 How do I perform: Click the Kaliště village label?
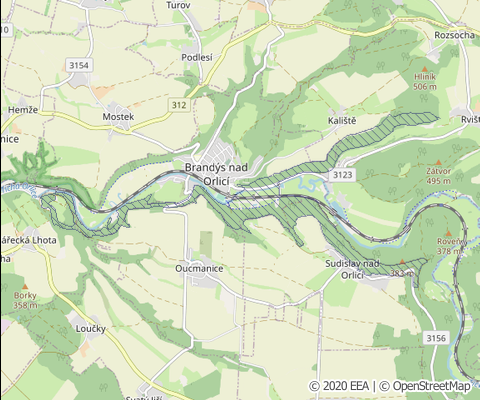[342, 121]
